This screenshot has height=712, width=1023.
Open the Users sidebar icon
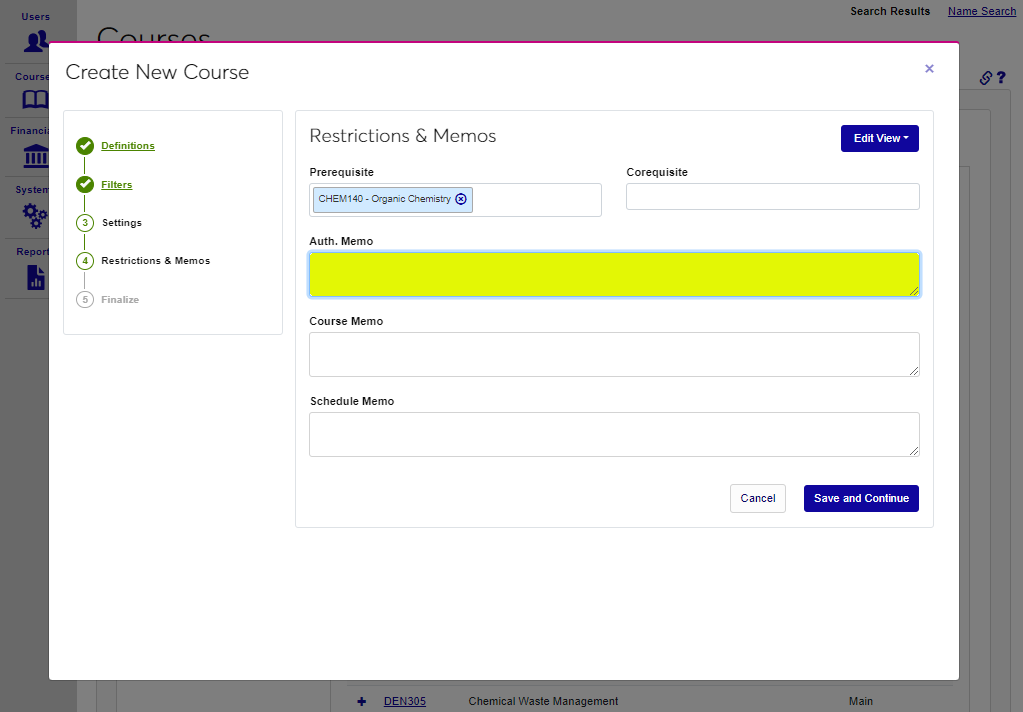36,41
